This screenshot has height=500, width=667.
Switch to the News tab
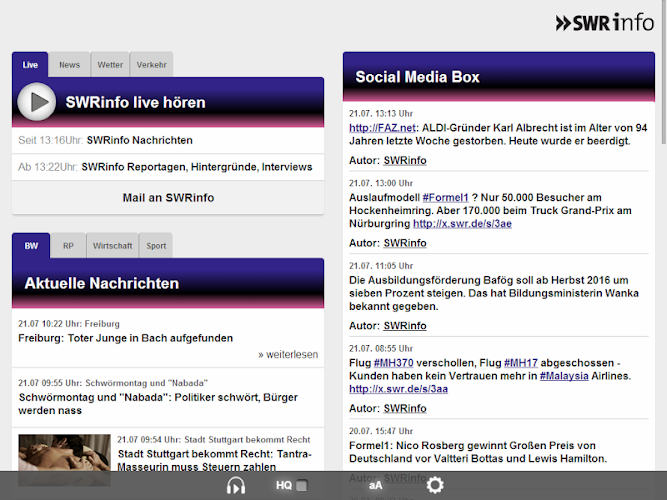pos(69,65)
